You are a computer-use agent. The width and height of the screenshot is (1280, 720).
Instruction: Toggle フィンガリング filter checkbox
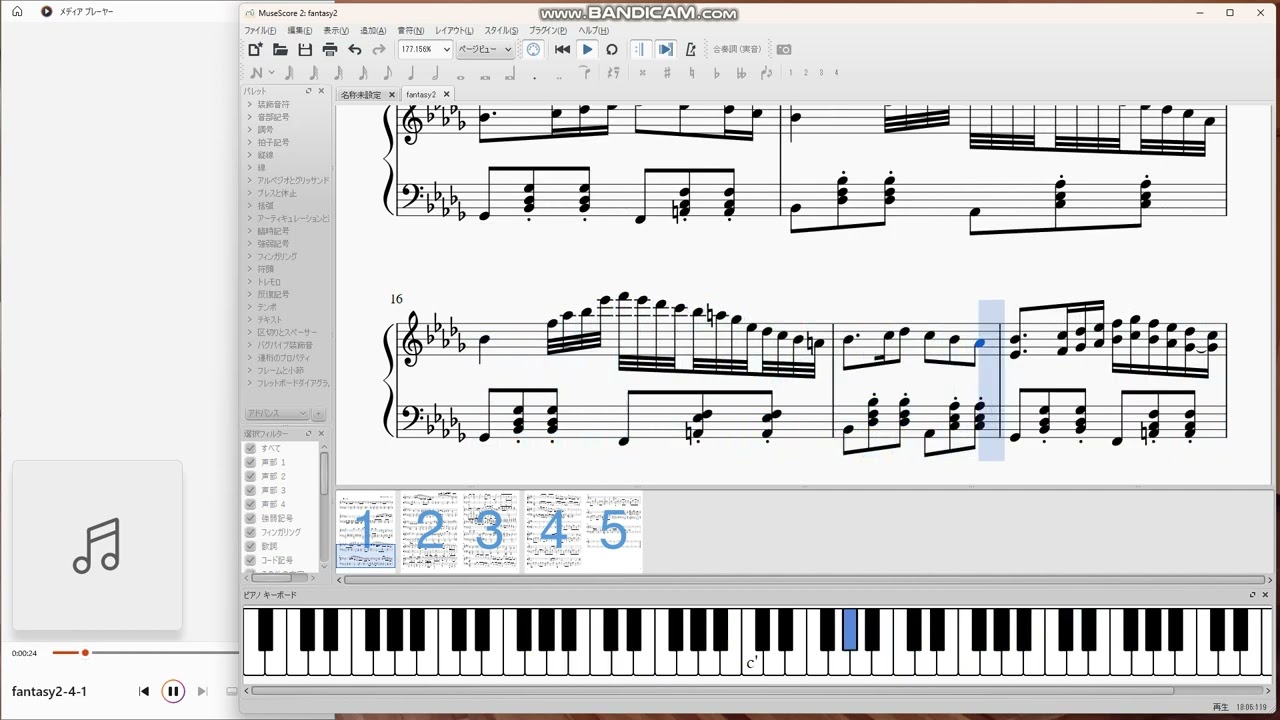click(x=251, y=532)
